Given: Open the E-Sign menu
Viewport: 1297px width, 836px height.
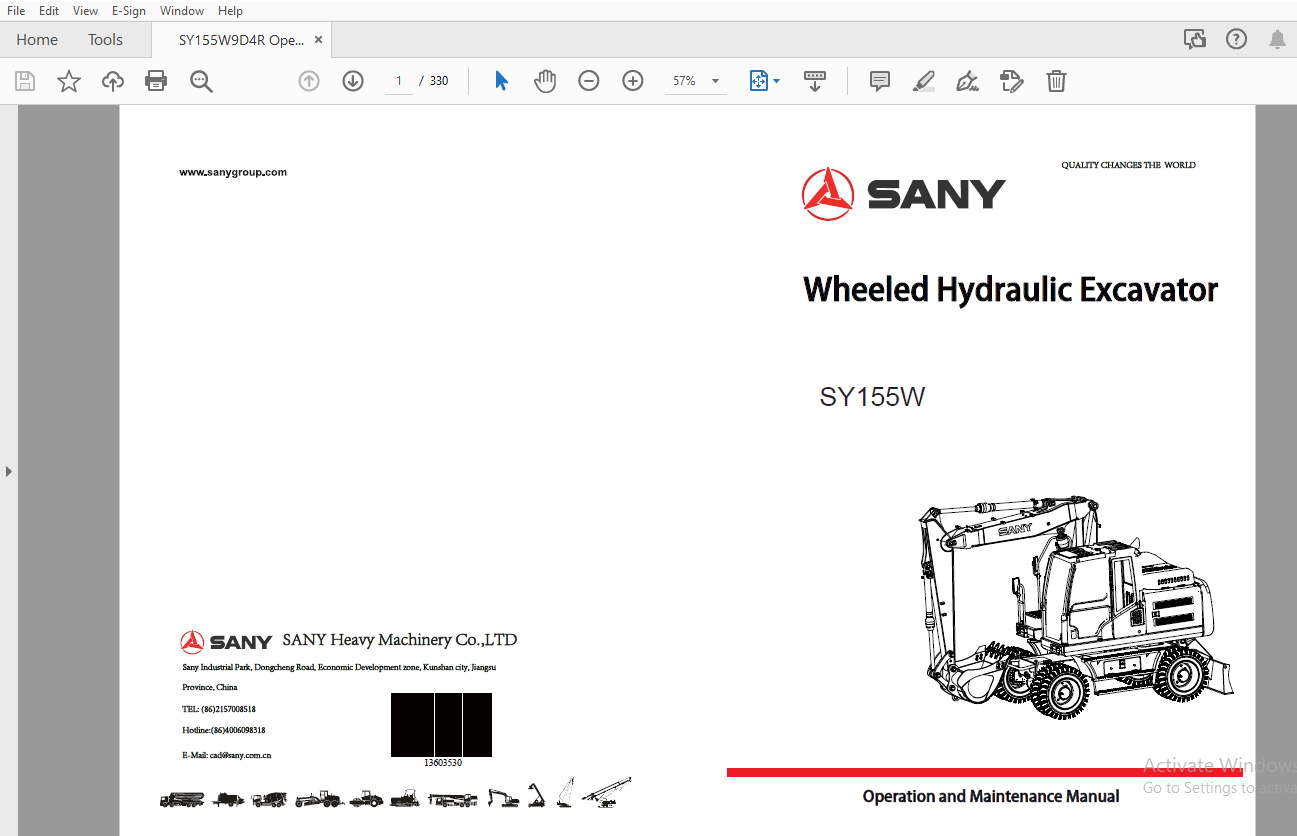Looking at the screenshot, I should pyautogui.click(x=129, y=11).
